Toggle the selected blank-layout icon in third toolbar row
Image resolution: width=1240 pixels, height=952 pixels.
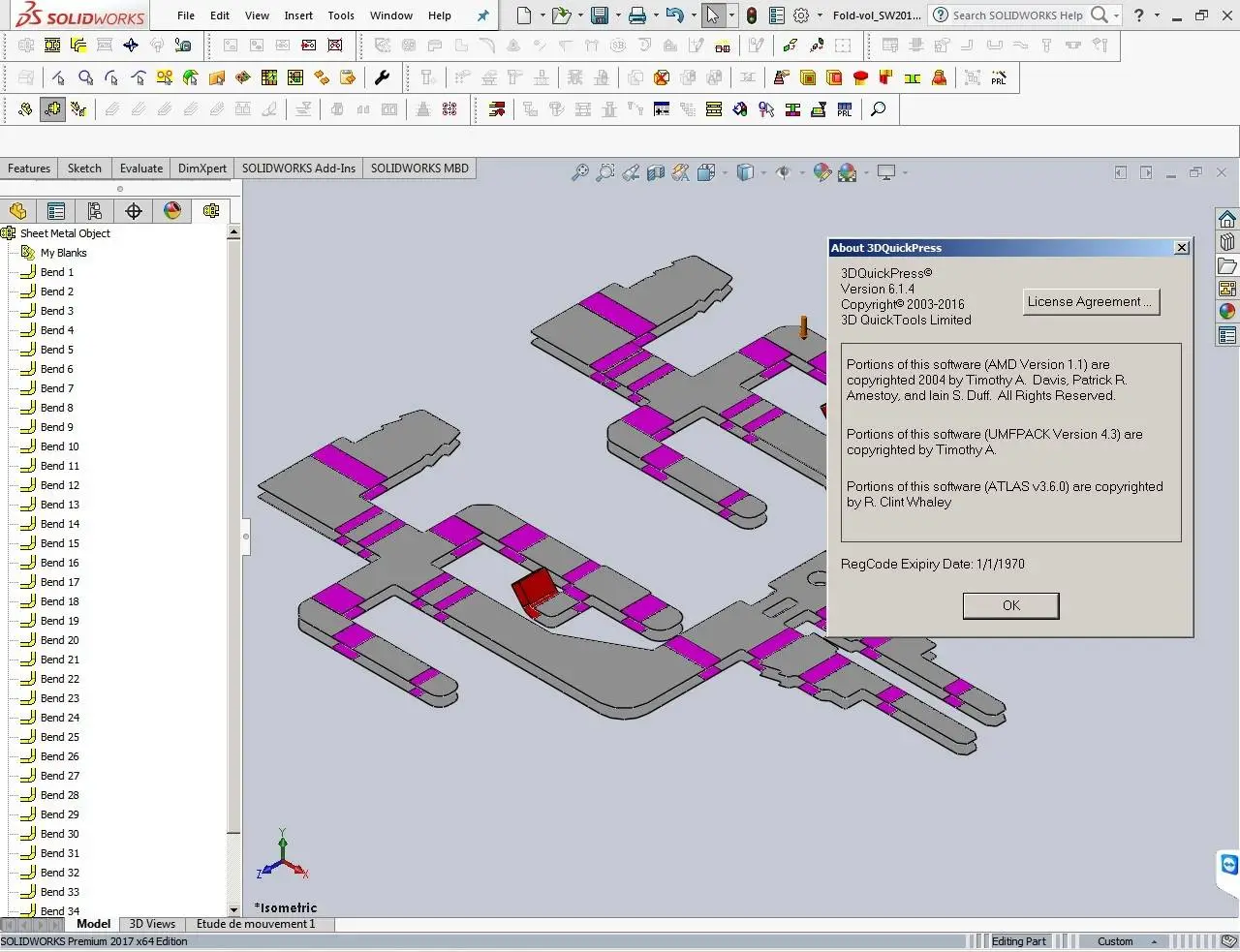coord(52,109)
